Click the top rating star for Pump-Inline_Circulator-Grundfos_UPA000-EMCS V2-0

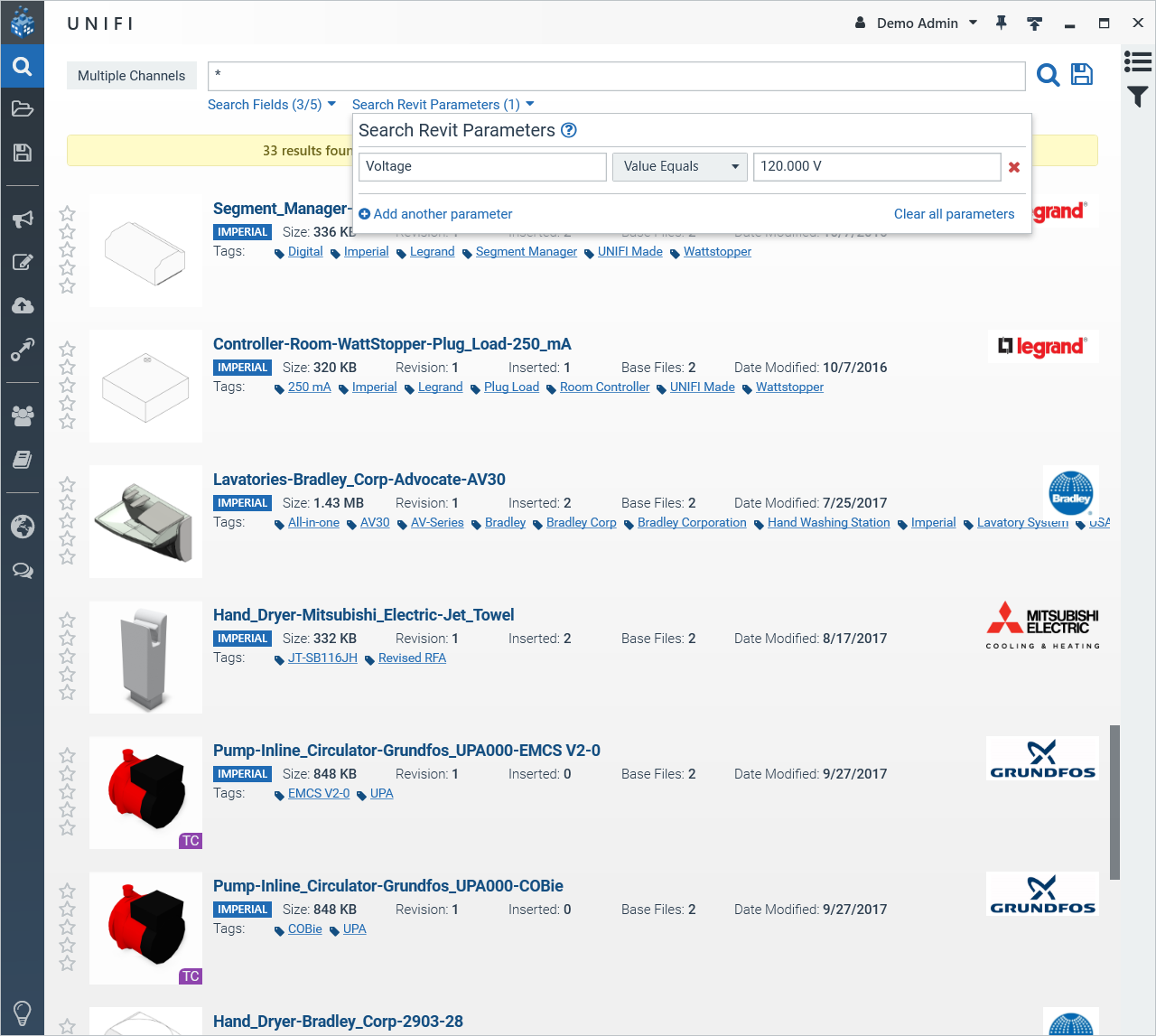coord(67,756)
